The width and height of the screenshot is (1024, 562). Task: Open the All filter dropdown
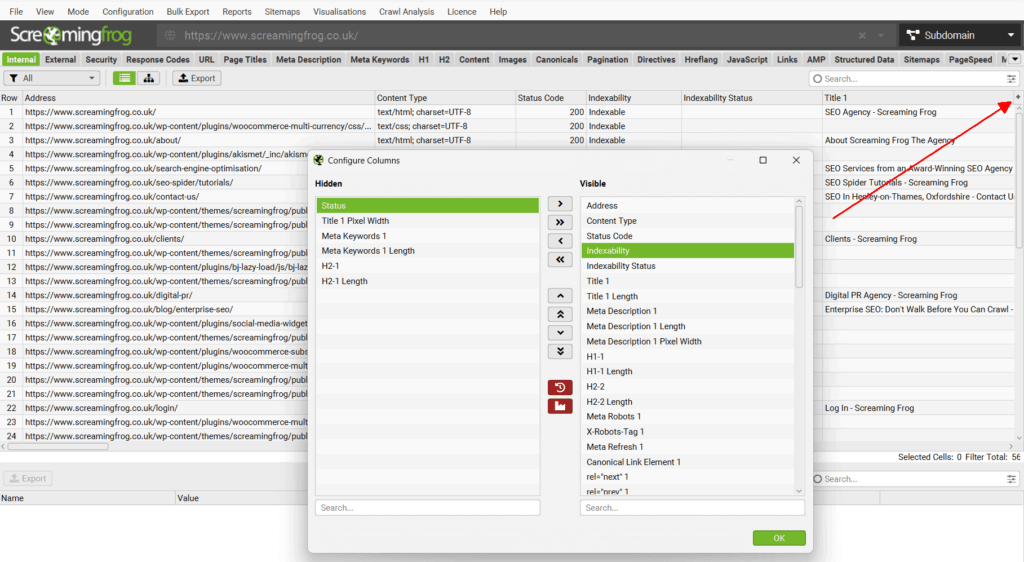pos(52,78)
